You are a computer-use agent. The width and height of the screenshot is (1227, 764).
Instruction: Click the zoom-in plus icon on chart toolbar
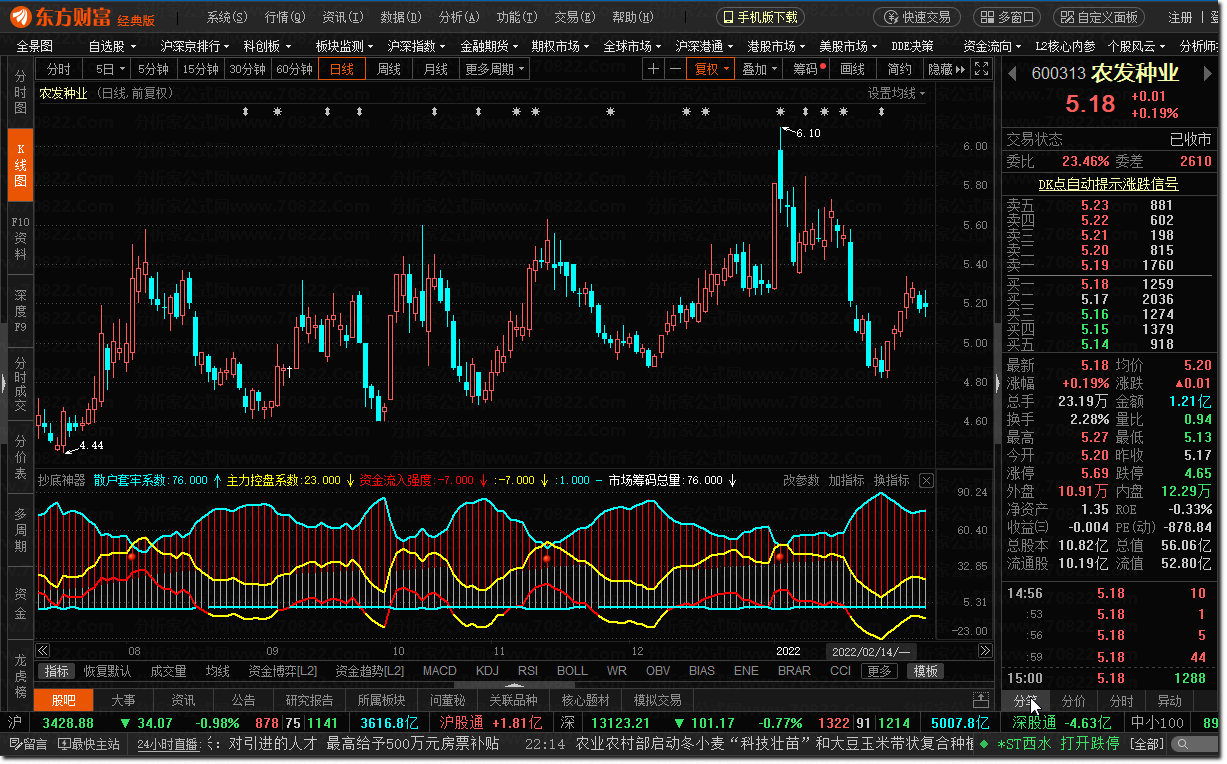[x=654, y=69]
